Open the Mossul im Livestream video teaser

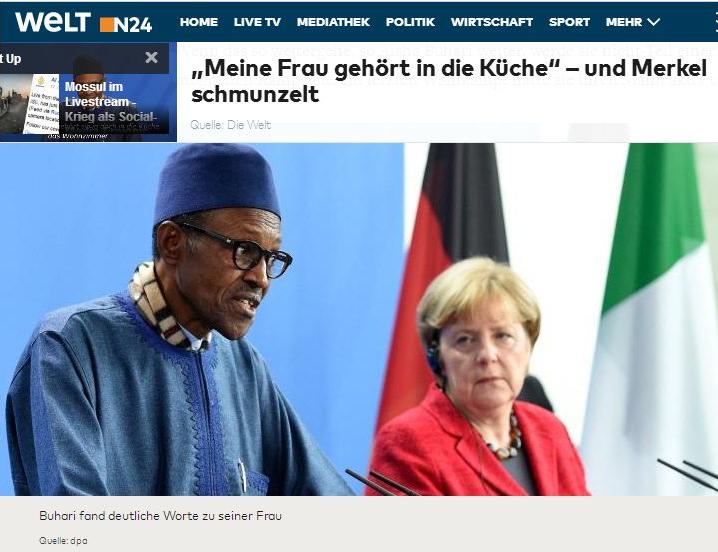click(110, 101)
